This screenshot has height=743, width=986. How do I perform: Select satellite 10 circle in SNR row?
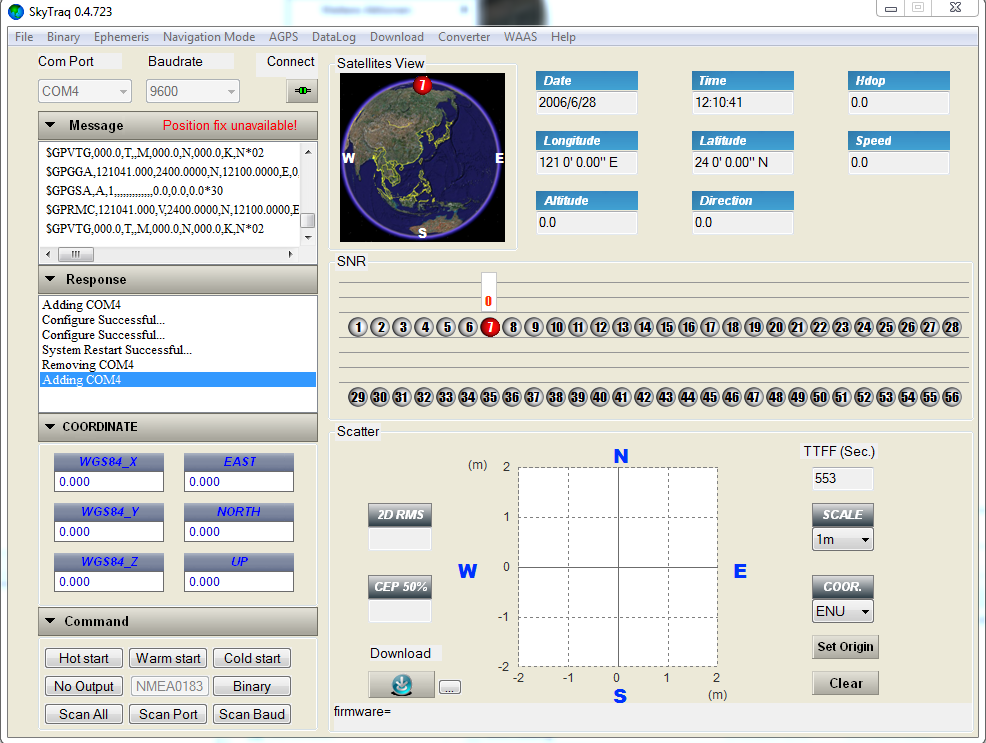pyautogui.click(x=557, y=327)
